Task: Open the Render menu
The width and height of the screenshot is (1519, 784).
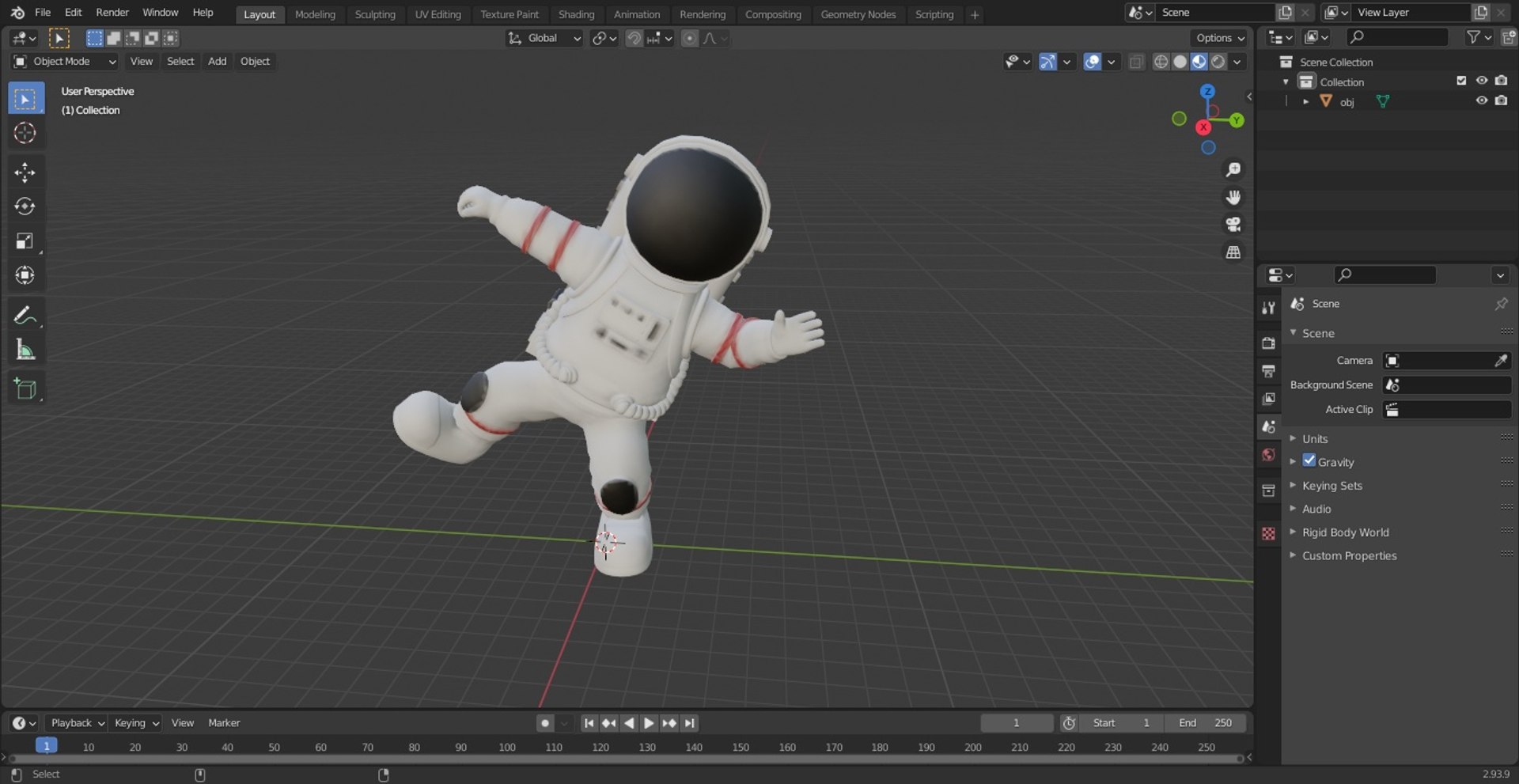Action: [x=112, y=13]
